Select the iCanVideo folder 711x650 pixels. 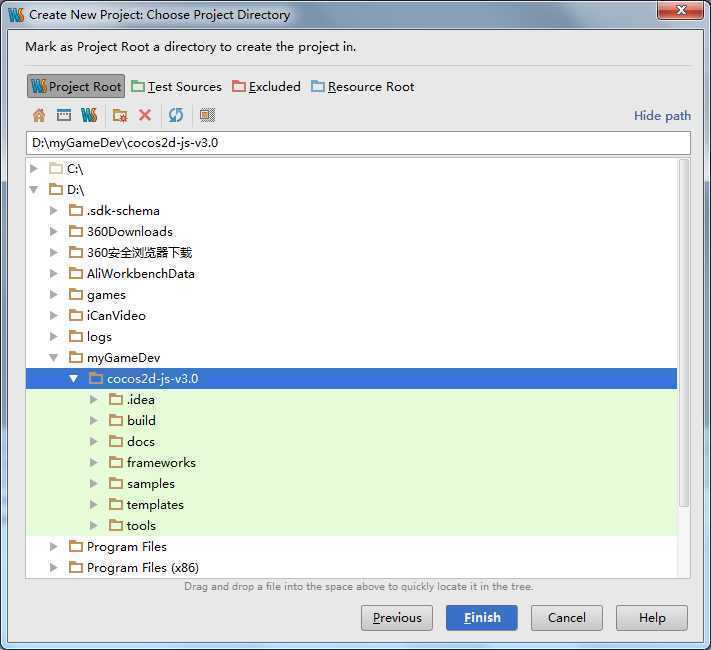point(107,315)
